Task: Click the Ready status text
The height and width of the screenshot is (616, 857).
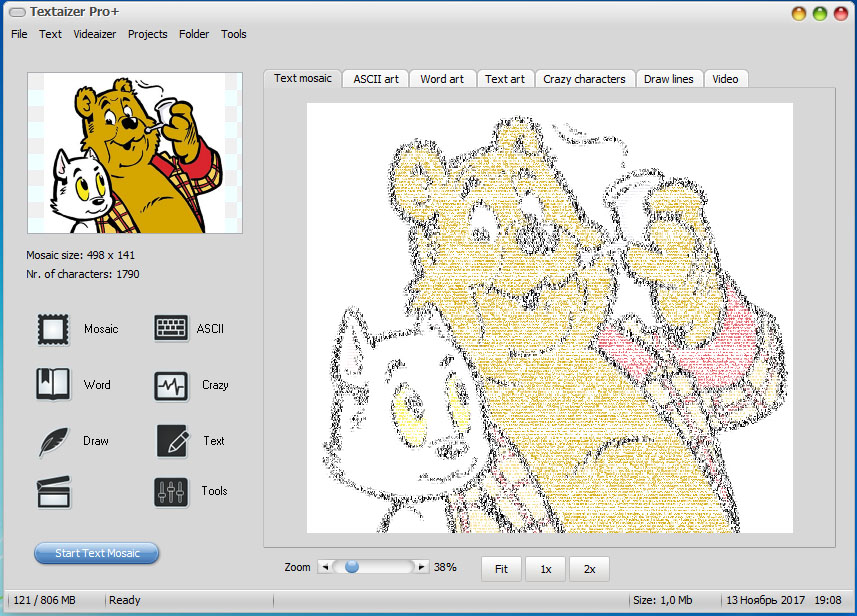Action: [x=125, y=600]
